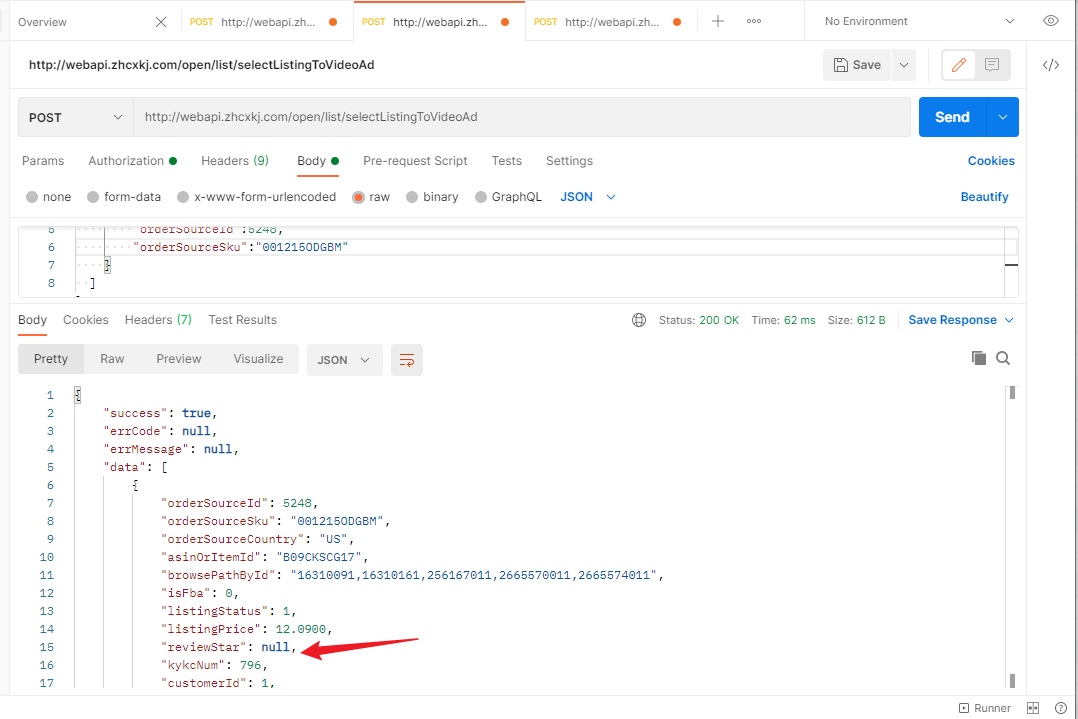Click the blue Send button

coord(952,118)
